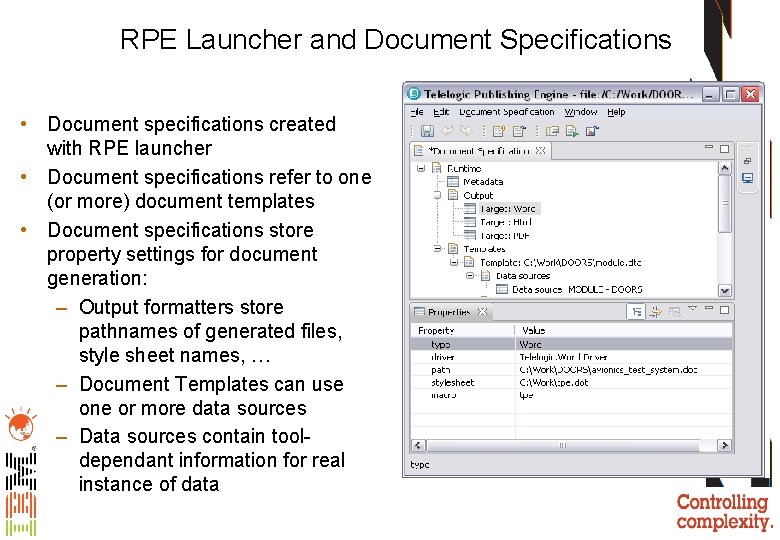Click the tree scrollbar down arrow

[725, 290]
